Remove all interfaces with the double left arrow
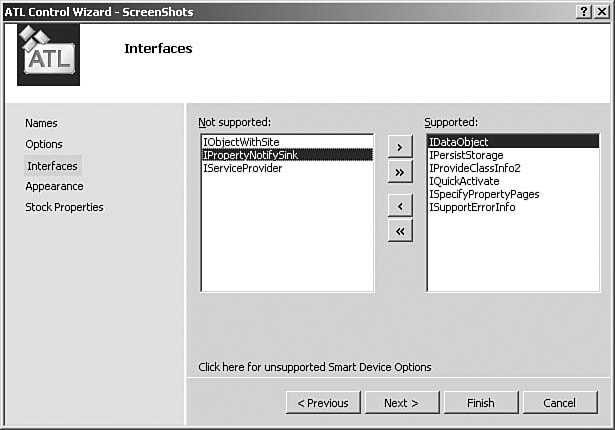This screenshot has height=430, width=615. [400, 230]
